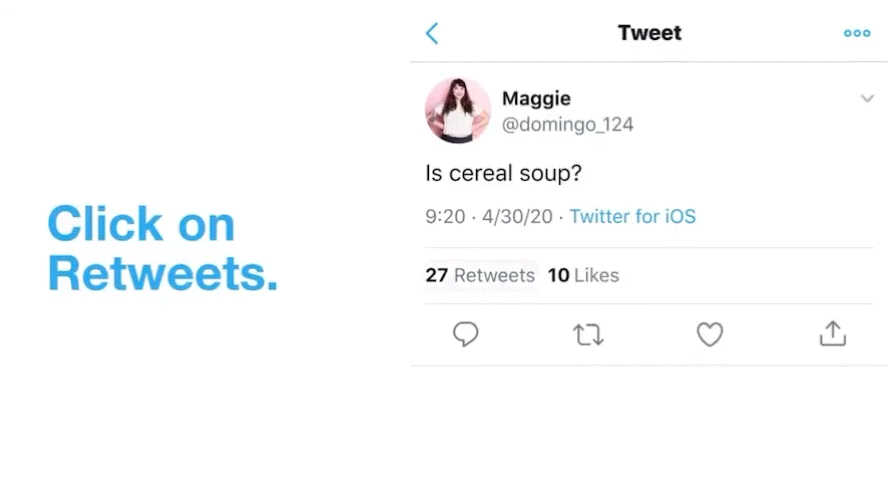888x494 pixels.
Task: Expand the tweet's dropdown chevron
Action: click(867, 99)
